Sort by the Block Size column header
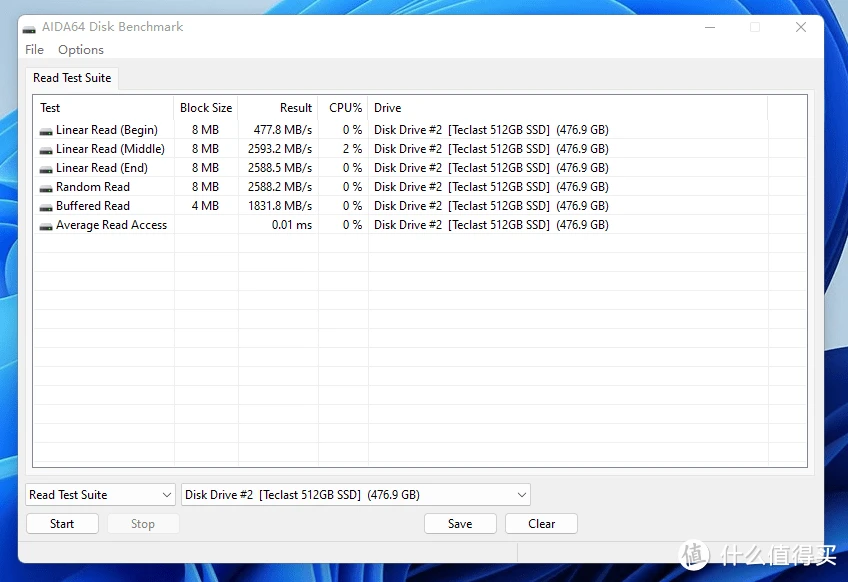This screenshot has width=848, height=582. pyautogui.click(x=206, y=108)
